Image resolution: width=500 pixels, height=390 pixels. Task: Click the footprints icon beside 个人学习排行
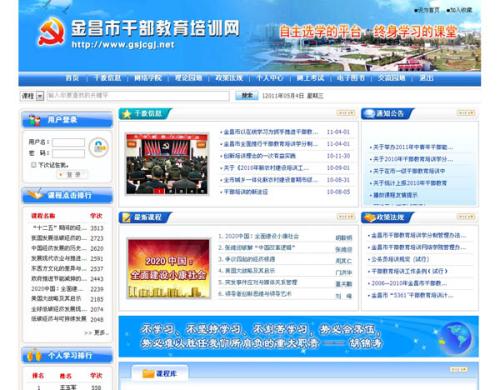pyautogui.click(x=34, y=356)
